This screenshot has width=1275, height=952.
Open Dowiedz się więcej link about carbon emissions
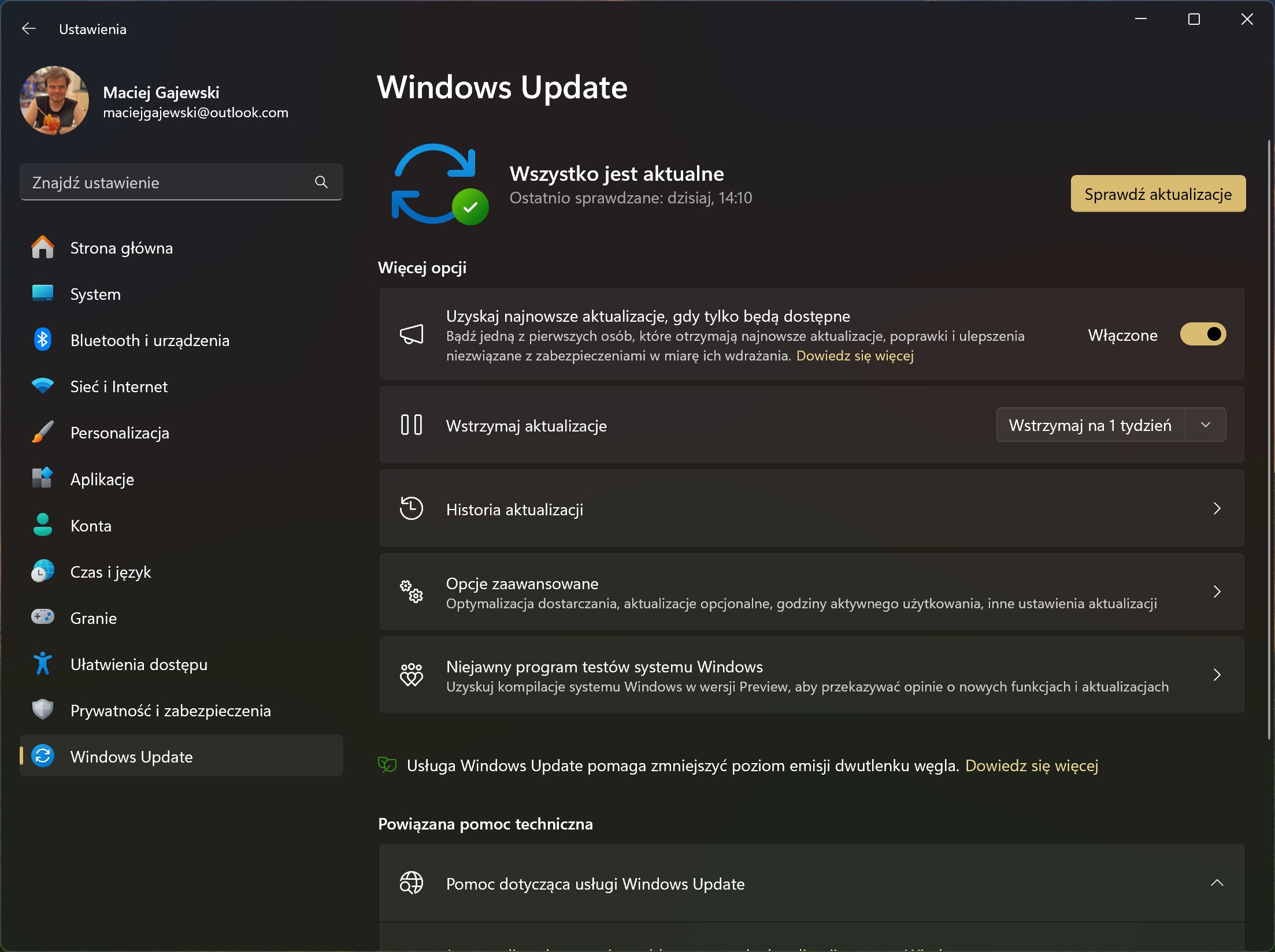pos(1032,765)
